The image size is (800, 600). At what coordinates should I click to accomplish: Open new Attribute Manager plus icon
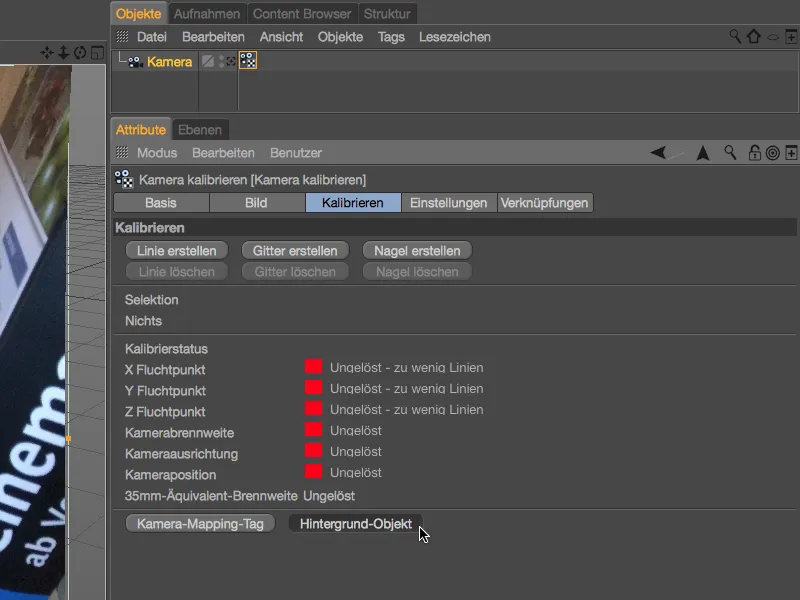tap(791, 153)
